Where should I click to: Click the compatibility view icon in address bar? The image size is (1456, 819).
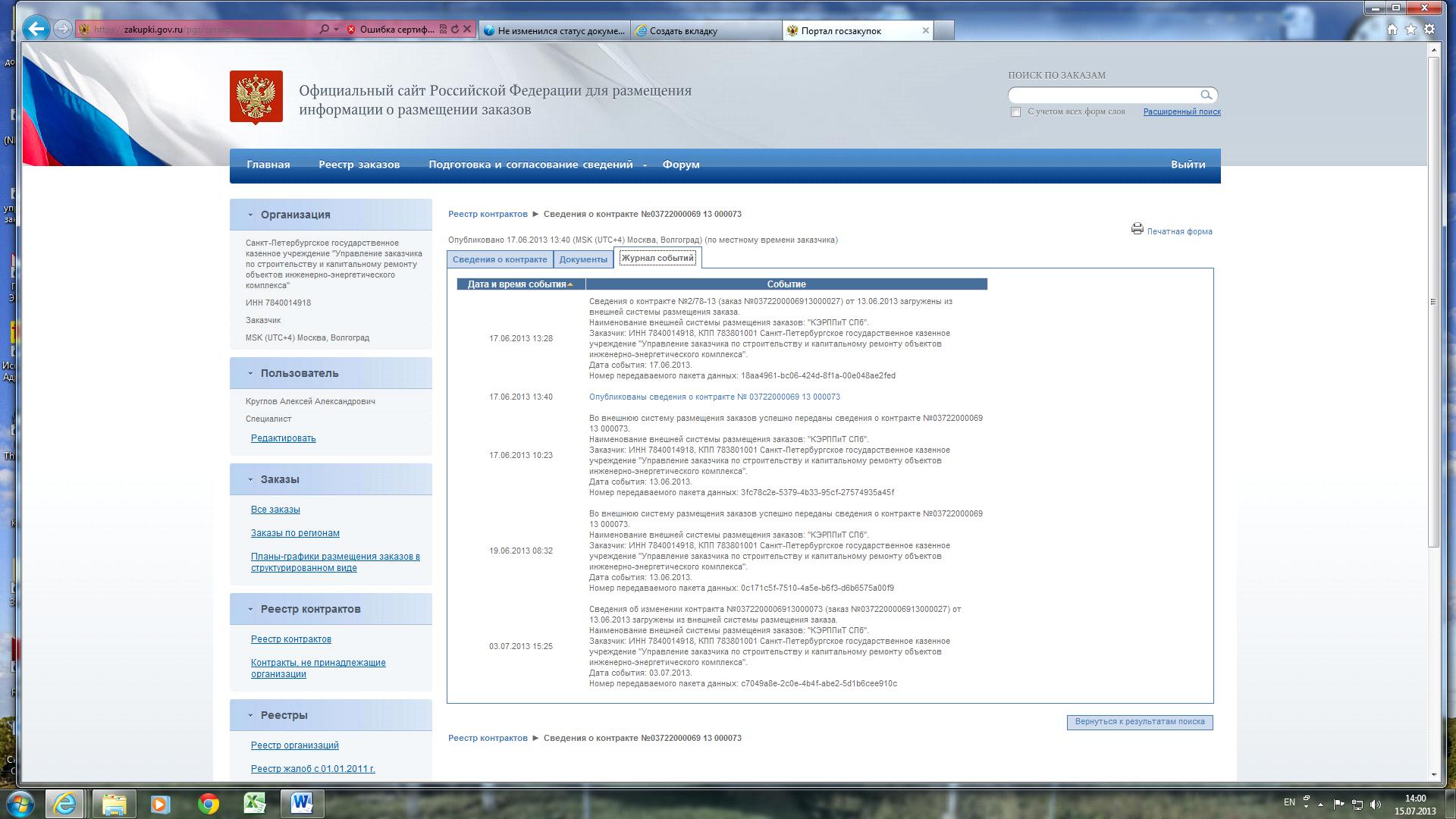[x=443, y=30]
